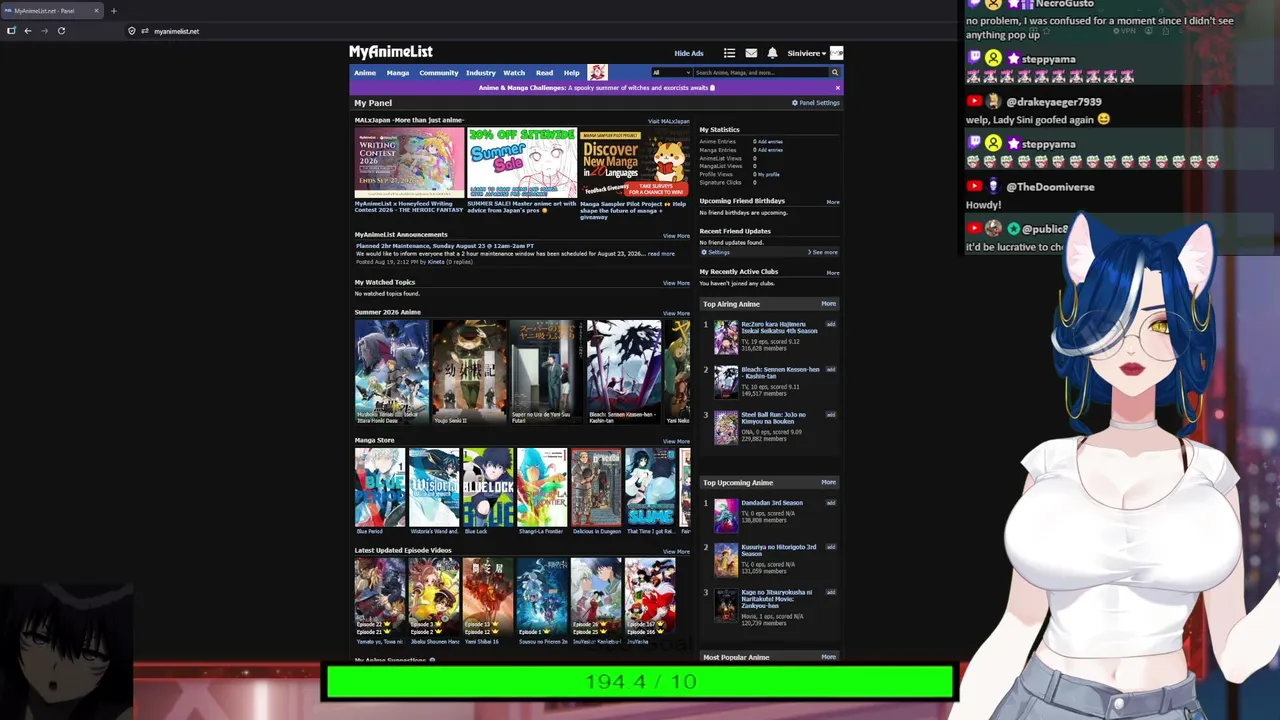Screen dimensions: 1280x720
Task: Click View More for Summer 2026 Anime
Action: click(676, 313)
